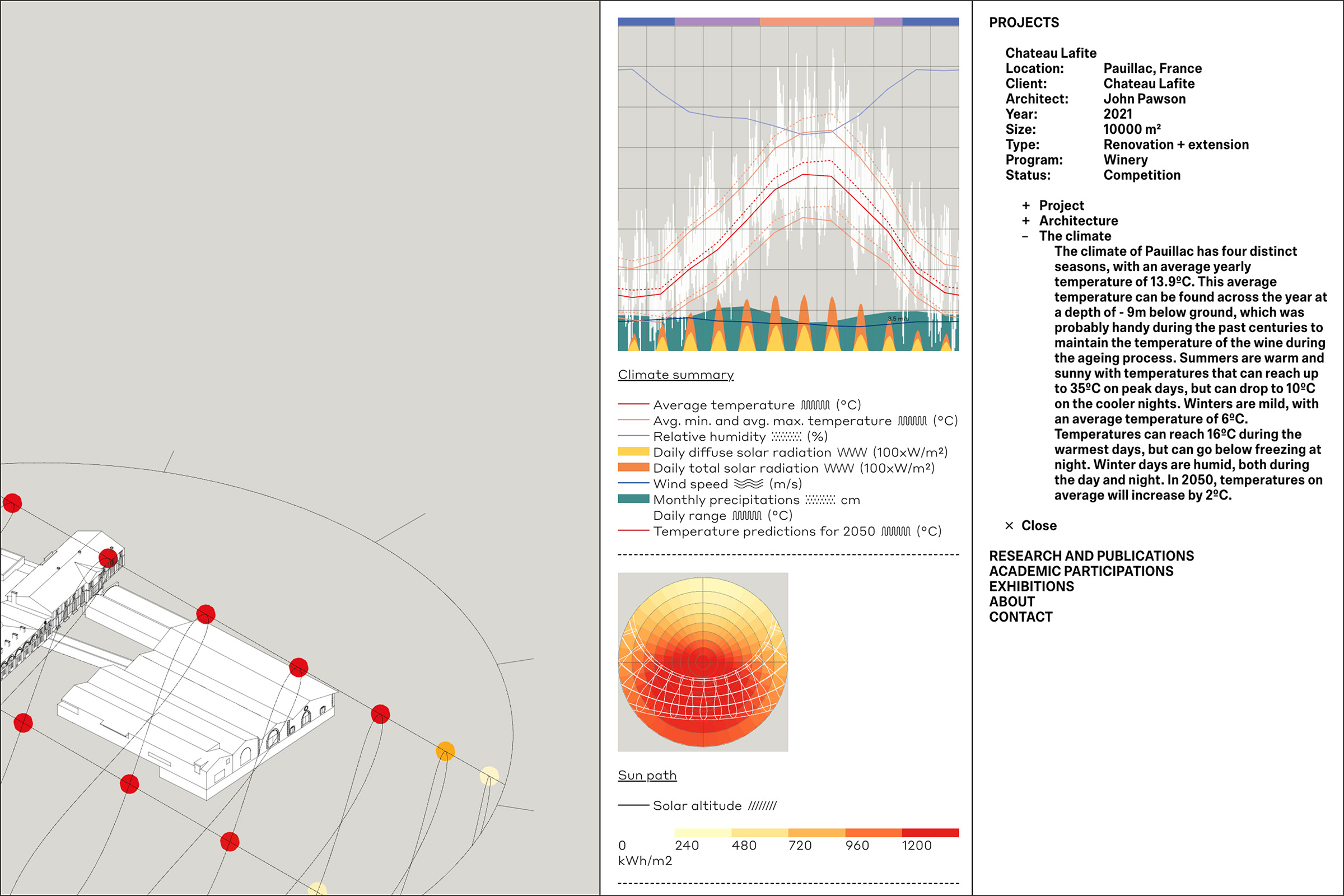Click the orange sun marker on path

445,751
